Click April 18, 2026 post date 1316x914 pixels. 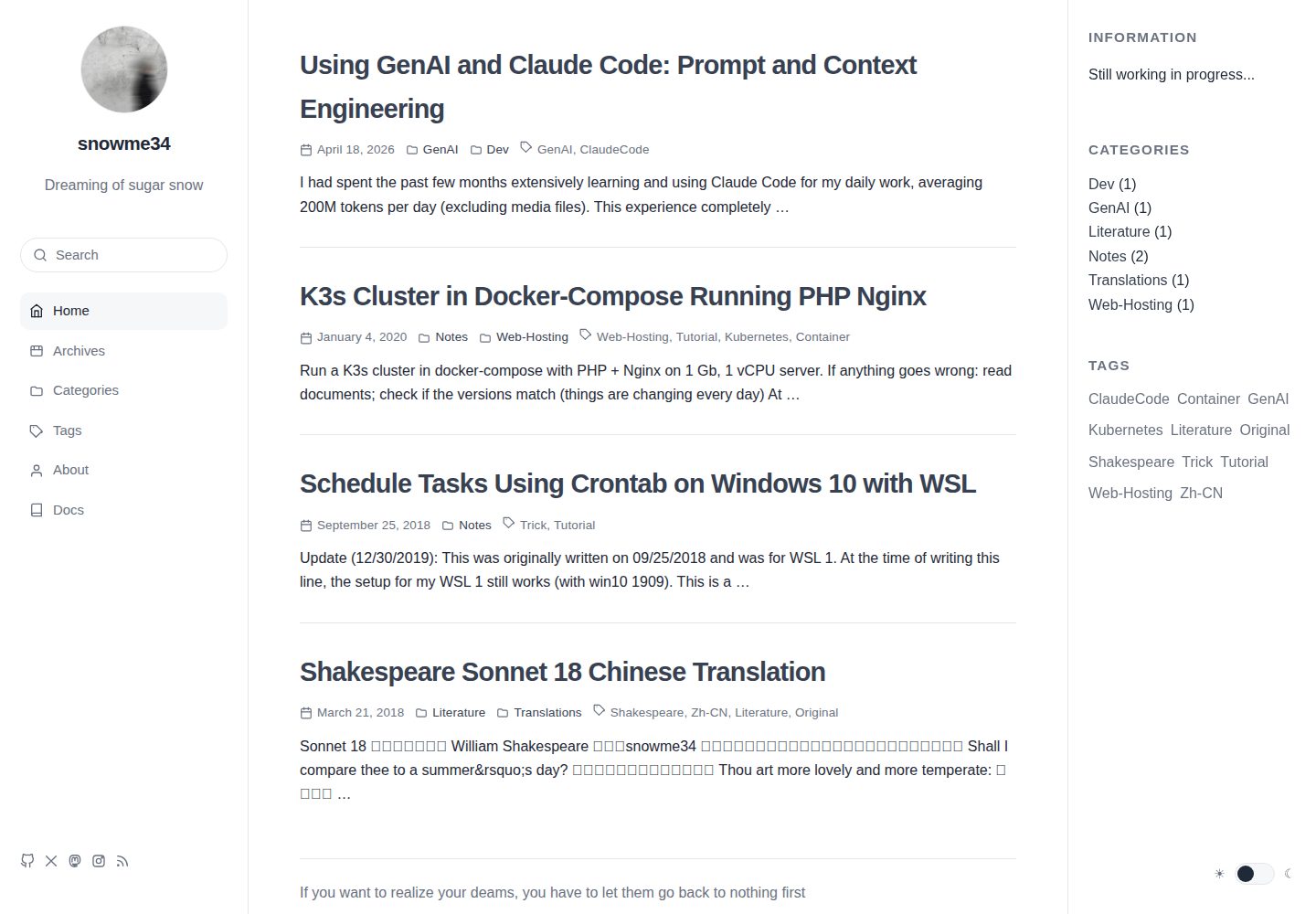(x=356, y=150)
